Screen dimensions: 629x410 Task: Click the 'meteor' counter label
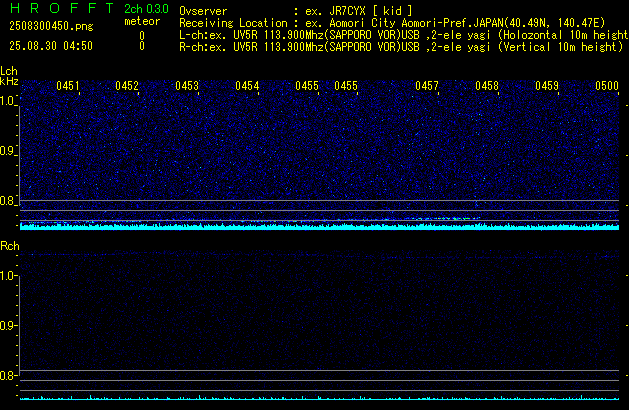tap(142, 21)
